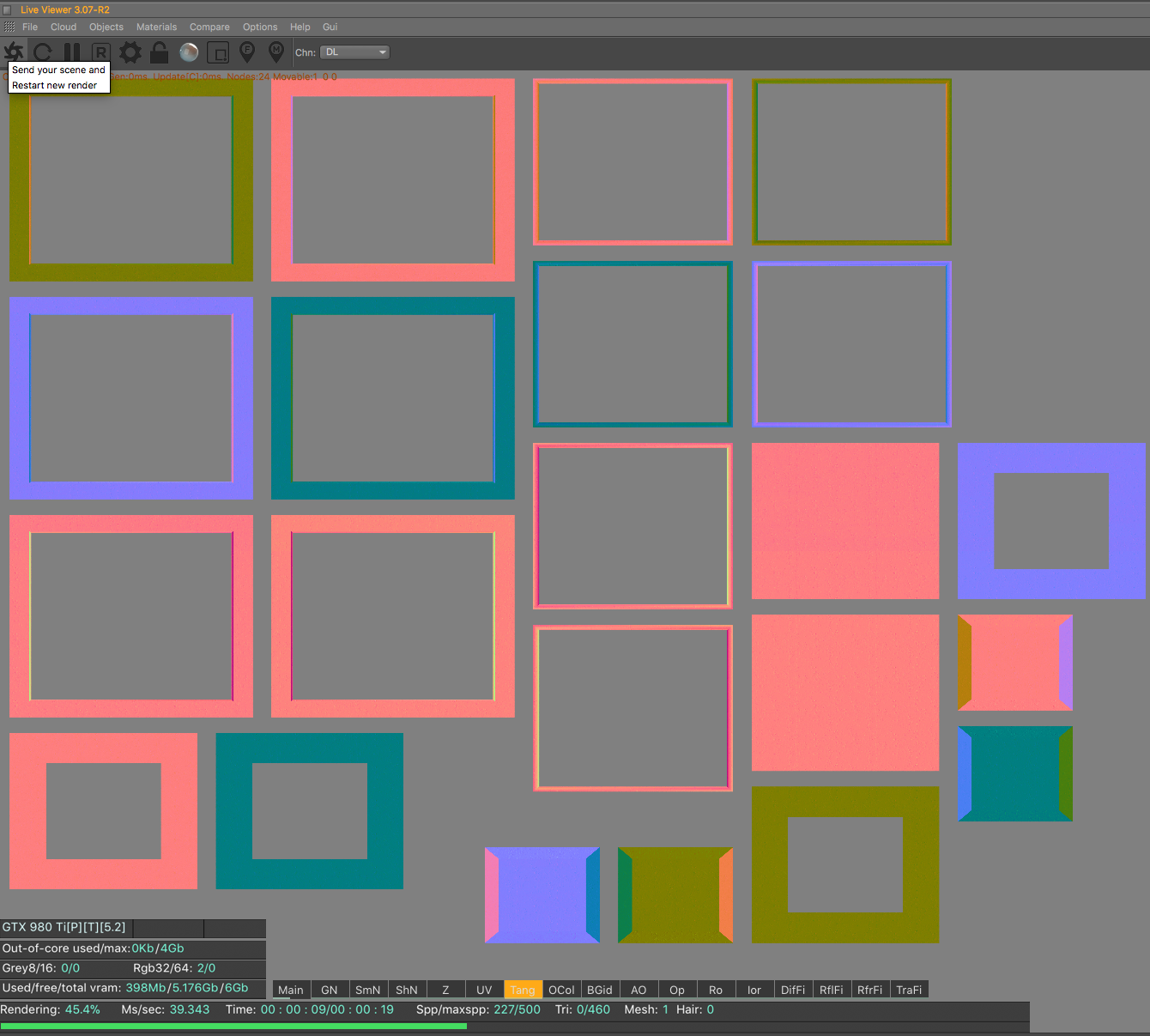Click the Out-of-core used/max value 0Kb/4Gb
1150x1036 pixels.
pyautogui.click(x=158, y=948)
